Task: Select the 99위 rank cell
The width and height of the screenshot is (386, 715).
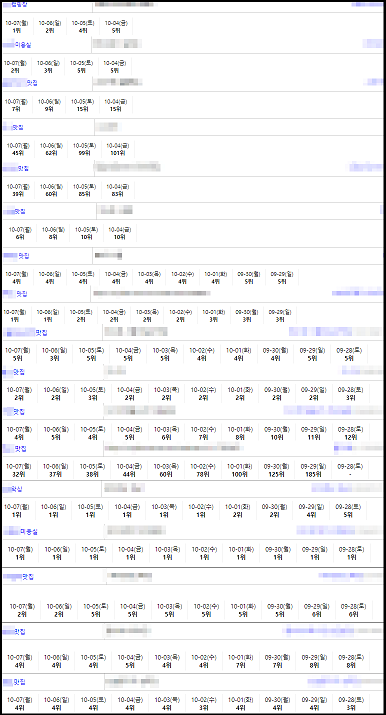Action: (x=84, y=153)
